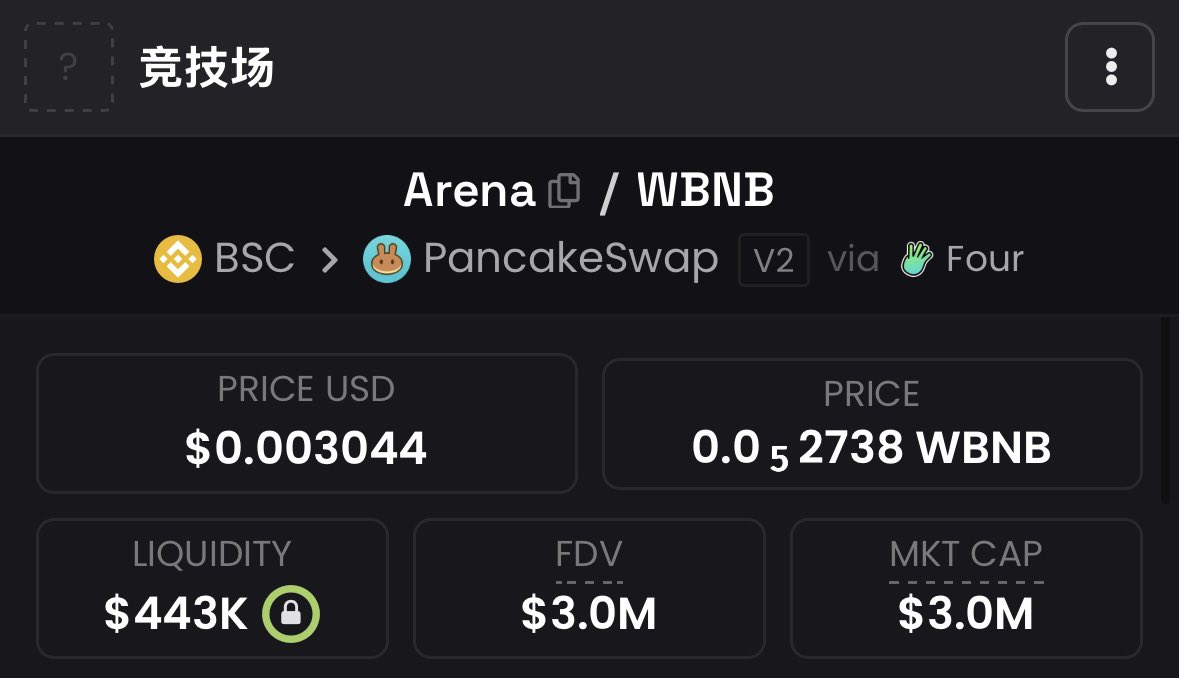This screenshot has width=1179, height=678.
Task: Click the WBNB price box
Action: tap(871, 423)
